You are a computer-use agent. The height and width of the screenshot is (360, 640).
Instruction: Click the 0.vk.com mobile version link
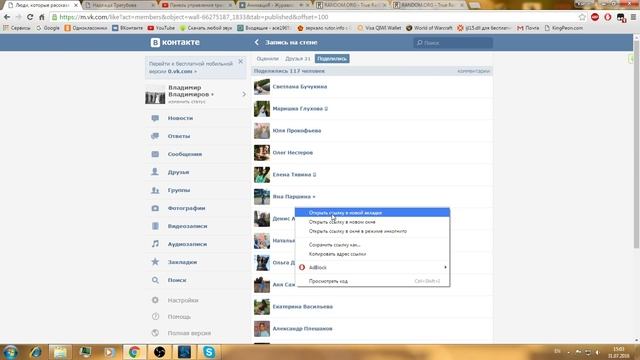[182, 71]
